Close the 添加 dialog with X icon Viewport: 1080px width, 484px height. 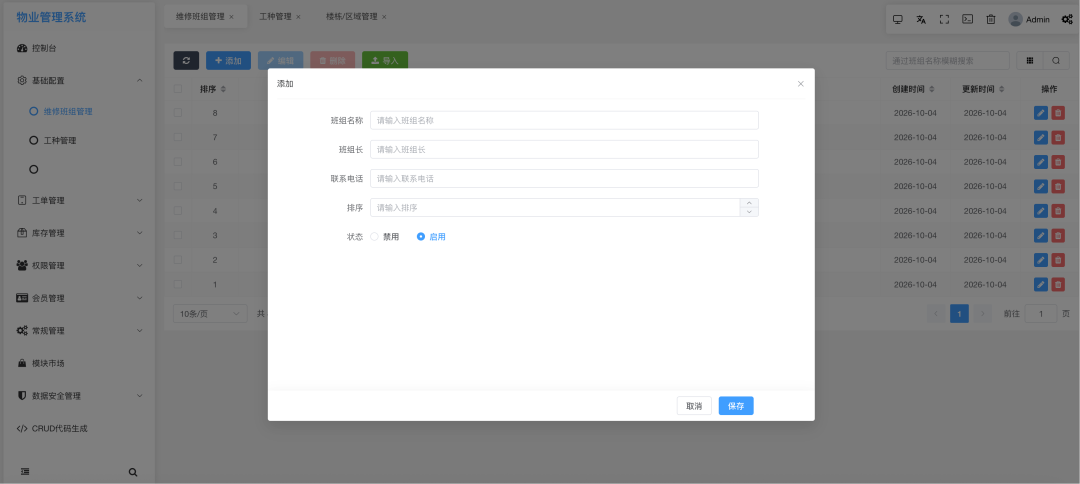800,84
